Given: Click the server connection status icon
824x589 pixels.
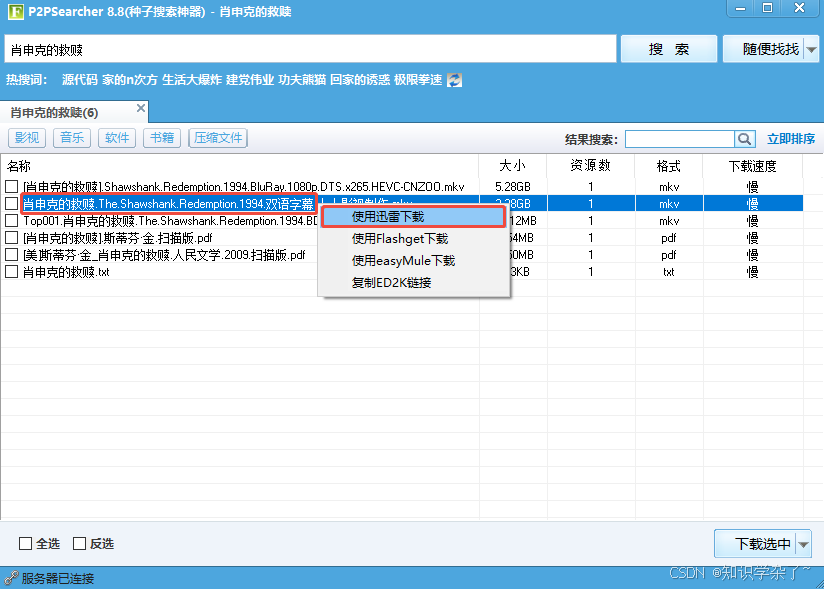Looking at the screenshot, I should pyautogui.click(x=11, y=578).
